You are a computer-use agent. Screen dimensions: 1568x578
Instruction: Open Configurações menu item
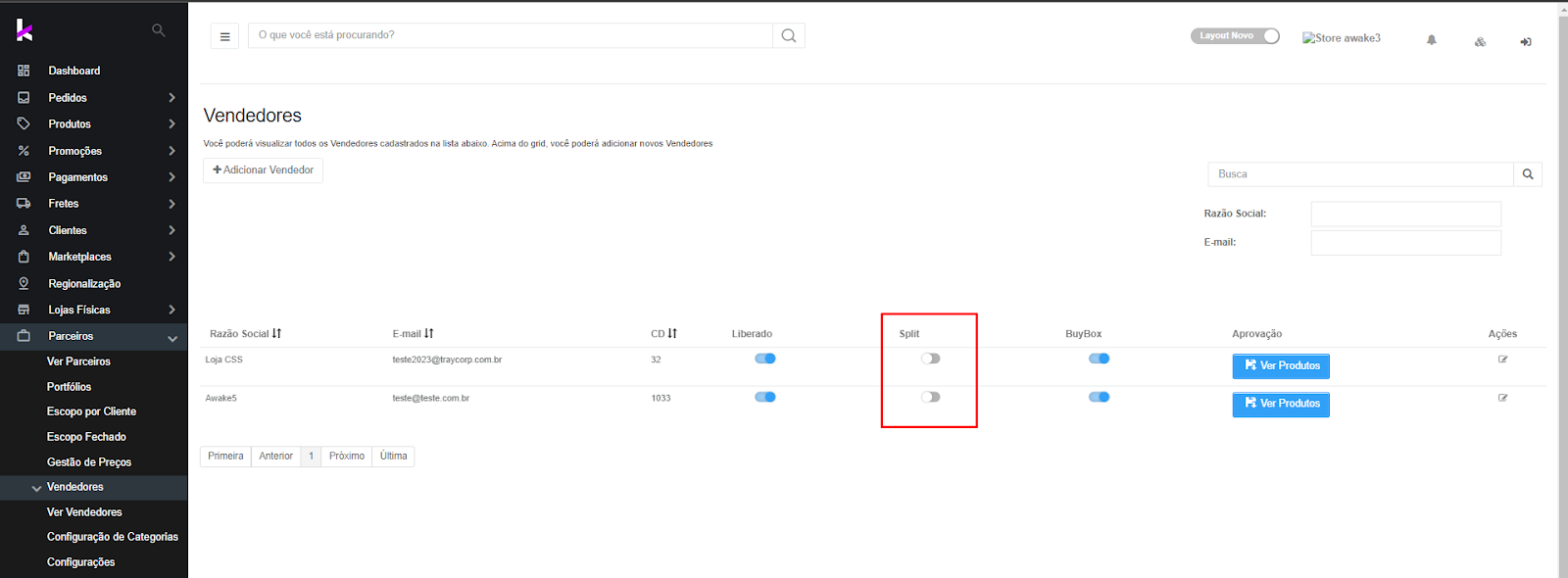80,562
